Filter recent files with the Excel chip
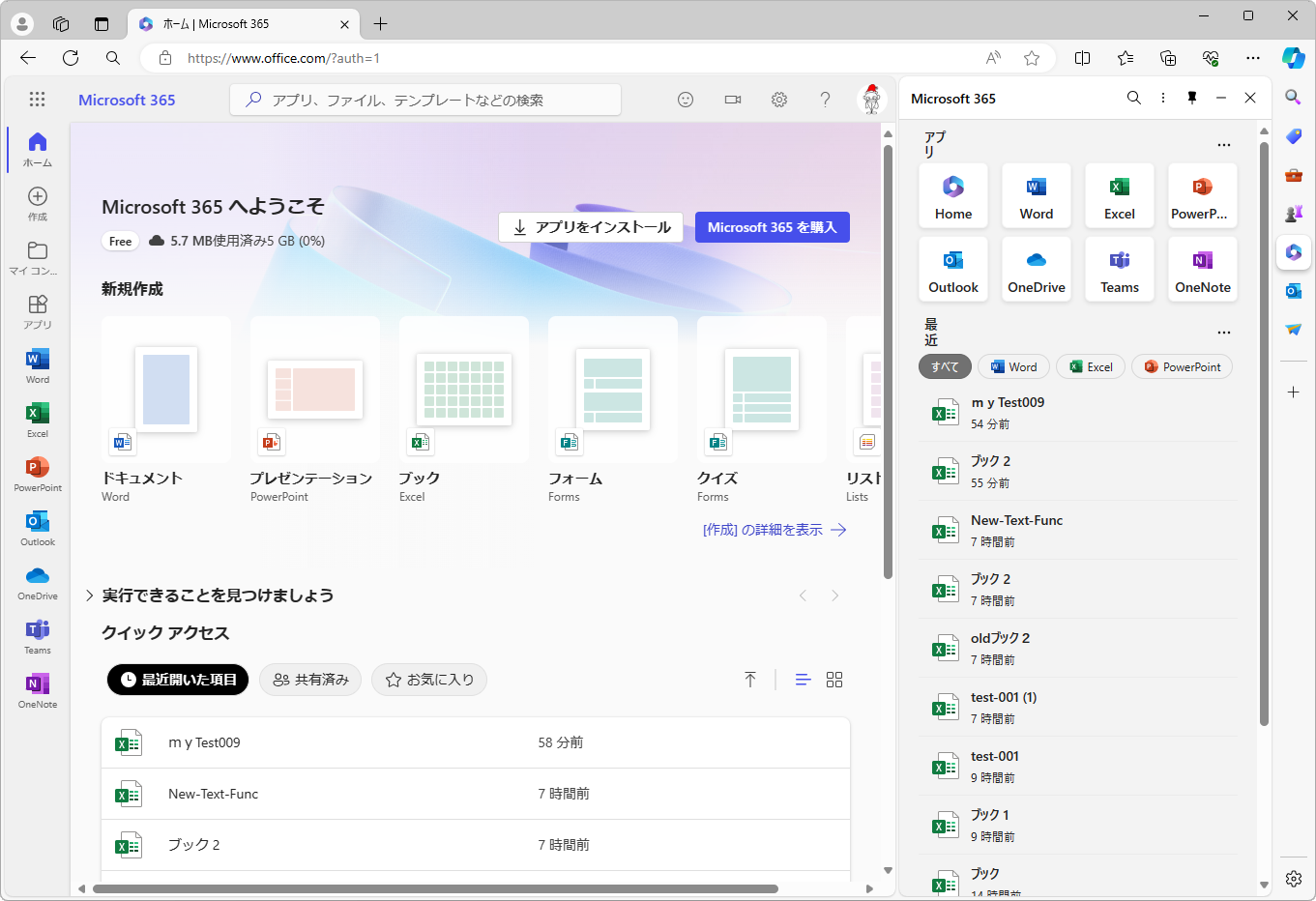The width and height of the screenshot is (1316, 901). (x=1090, y=366)
